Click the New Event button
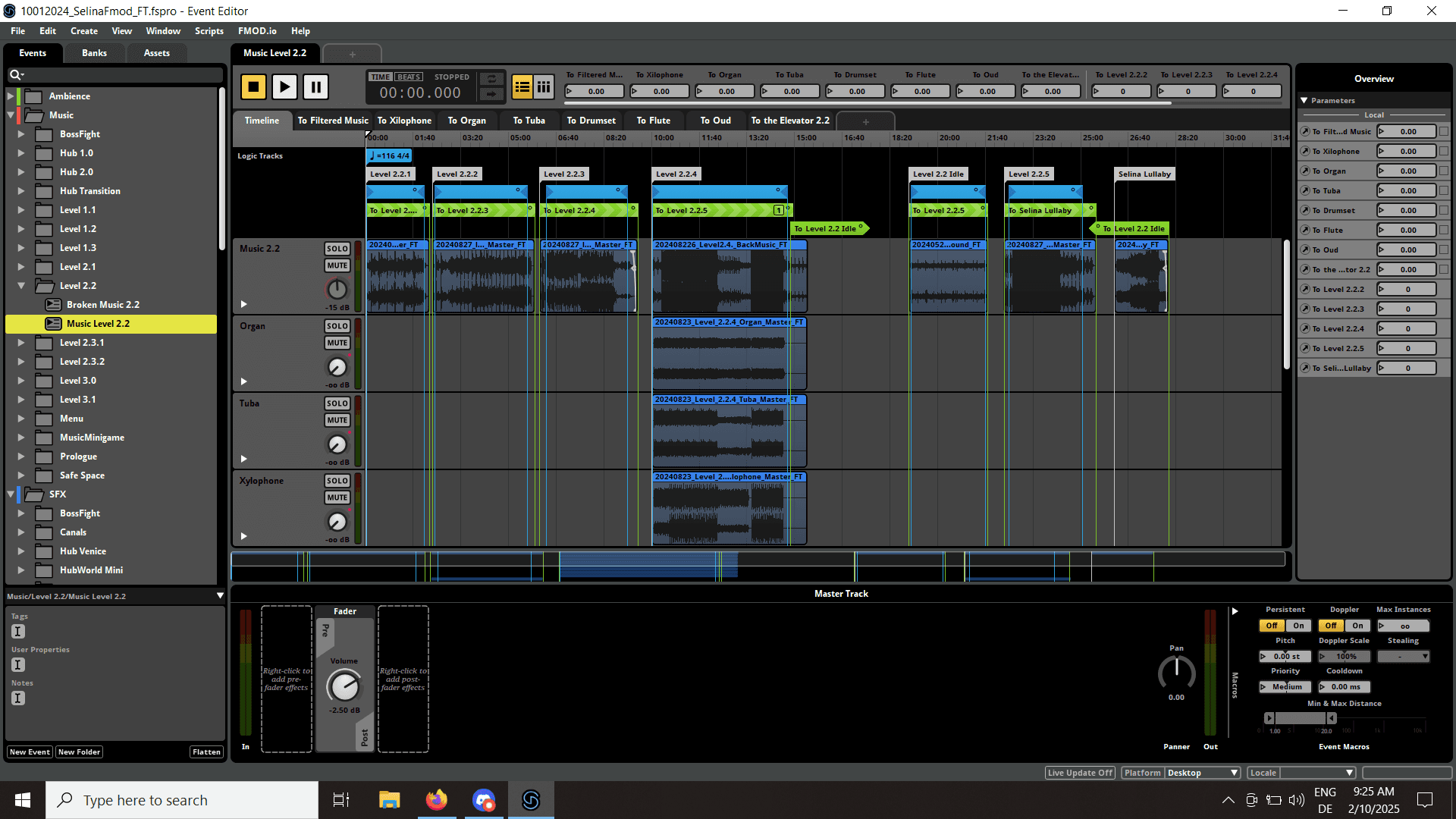Image resolution: width=1456 pixels, height=819 pixels. point(30,752)
